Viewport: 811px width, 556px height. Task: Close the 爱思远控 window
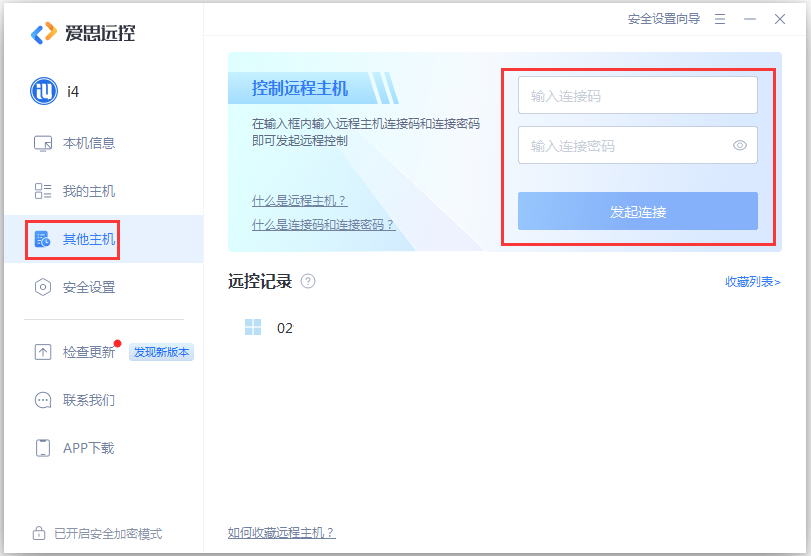pos(780,19)
